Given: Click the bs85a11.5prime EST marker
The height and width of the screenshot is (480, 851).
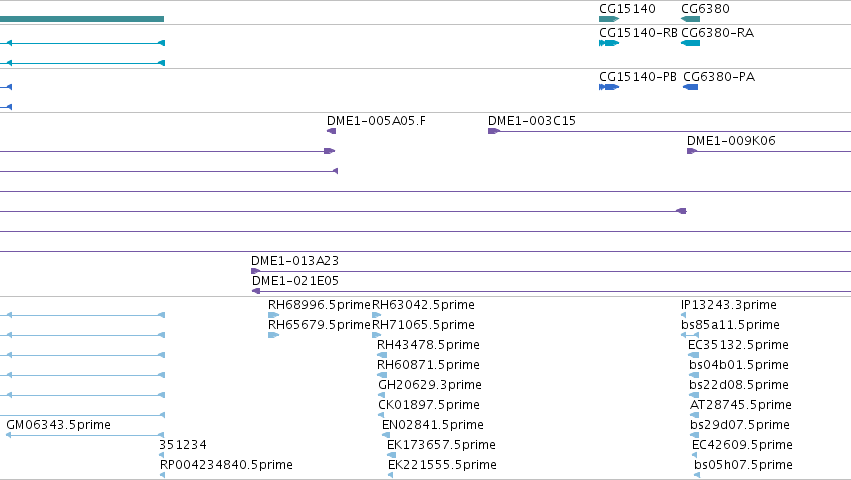Looking at the screenshot, I should [x=690, y=335].
